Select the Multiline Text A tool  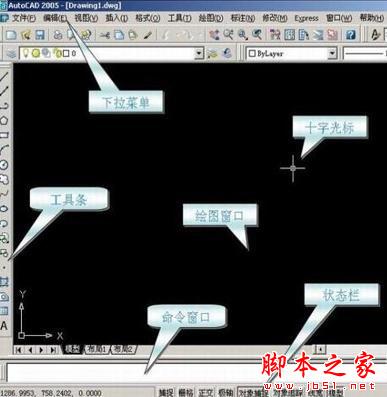4,326
